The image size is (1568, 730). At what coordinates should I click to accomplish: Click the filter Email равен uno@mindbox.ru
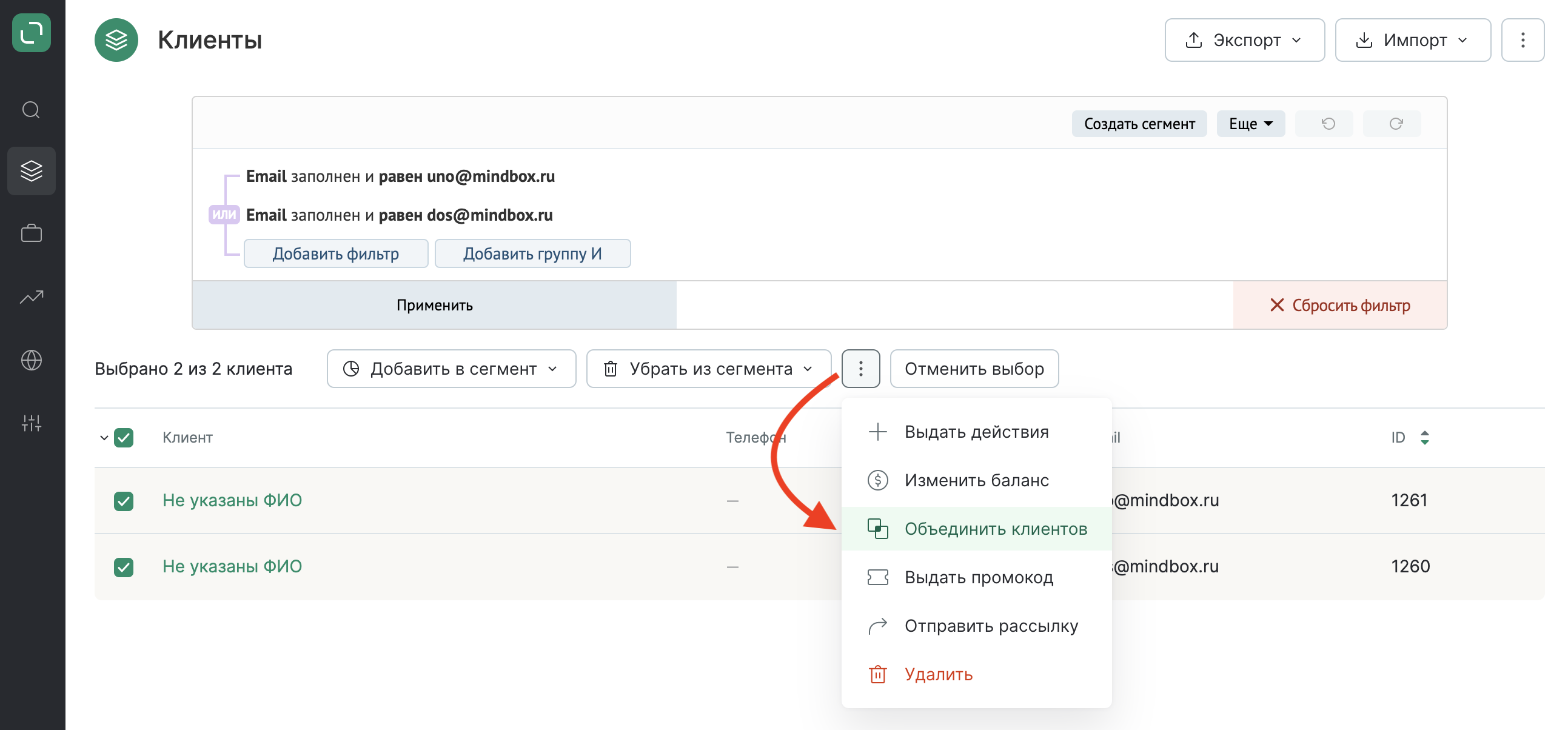[400, 176]
